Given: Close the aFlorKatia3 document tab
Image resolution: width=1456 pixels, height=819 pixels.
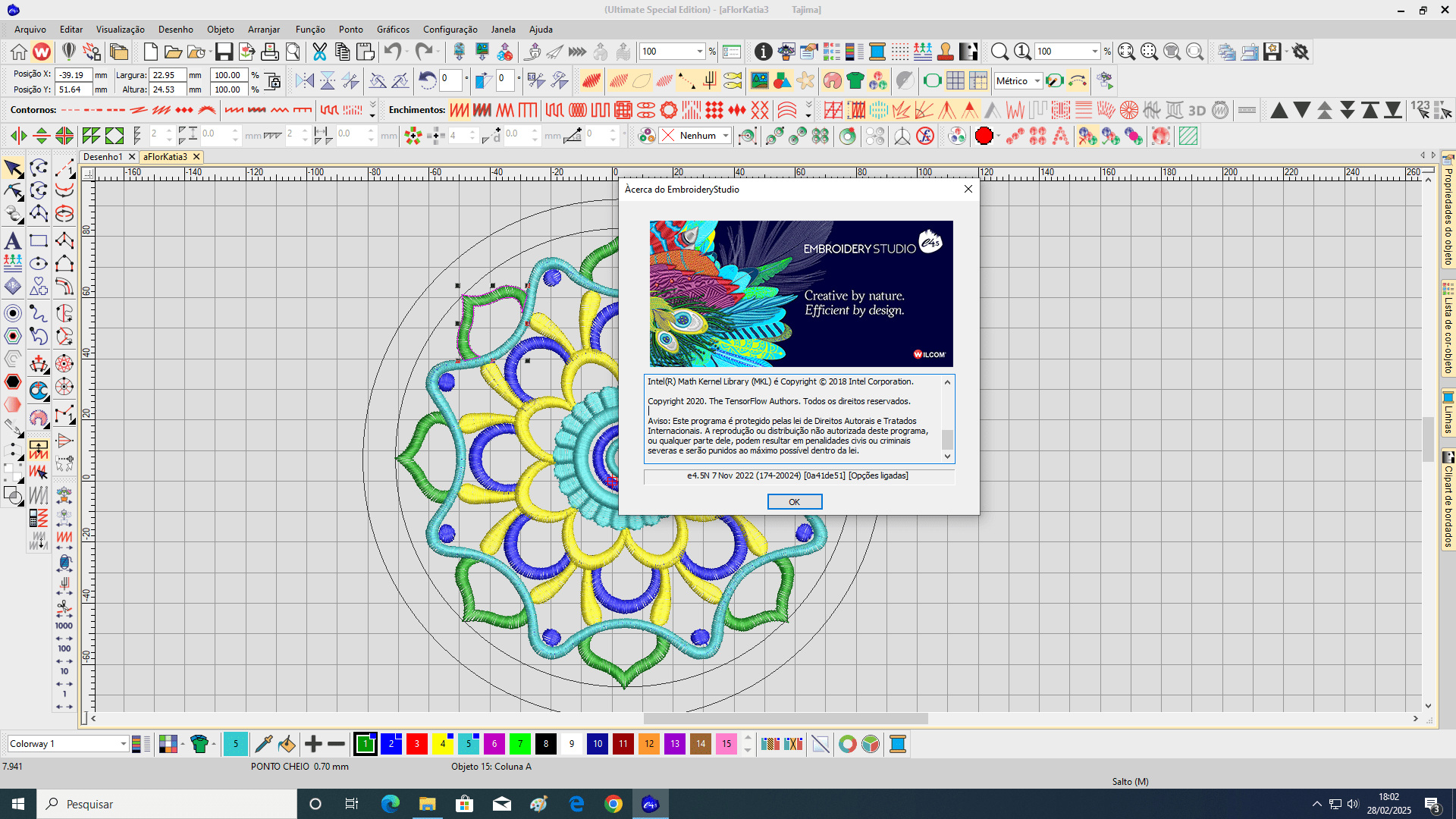Looking at the screenshot, I should (x=196, y=156).
